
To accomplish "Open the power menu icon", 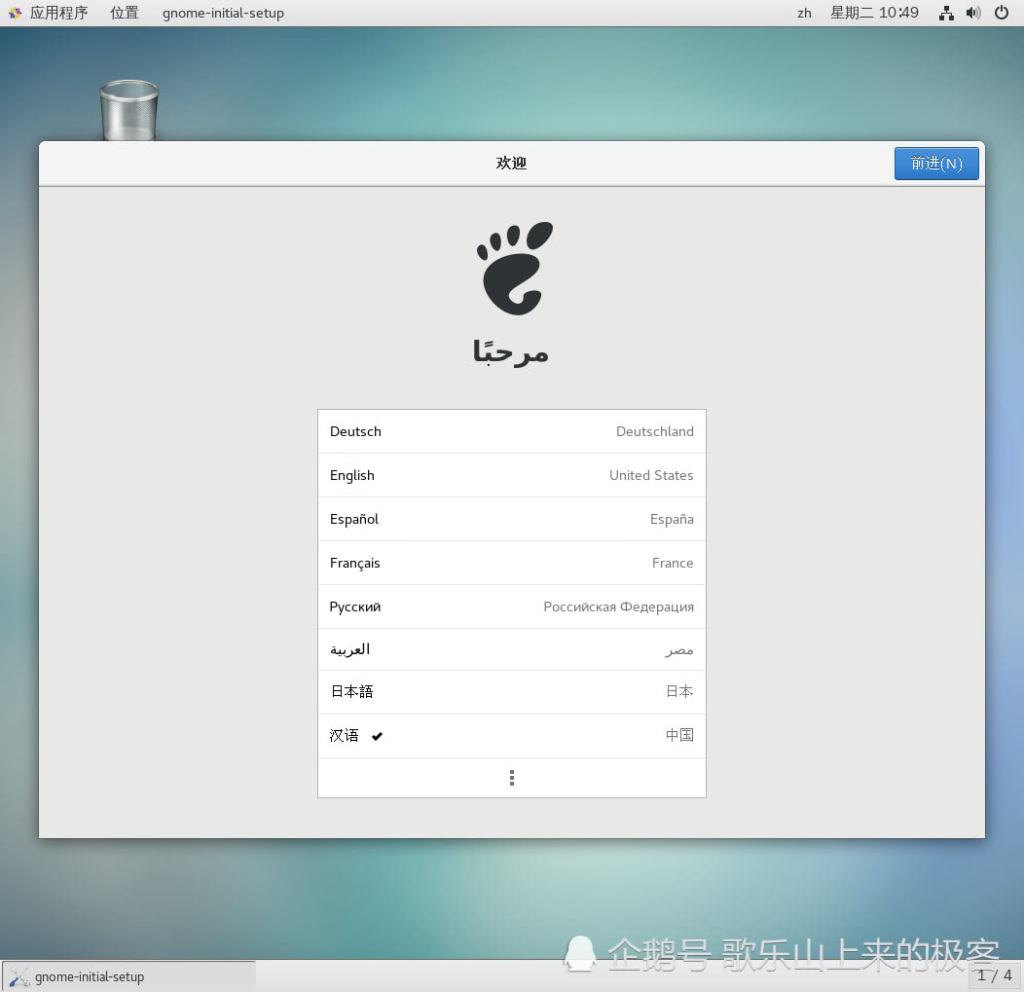I will coord(1001,12).
